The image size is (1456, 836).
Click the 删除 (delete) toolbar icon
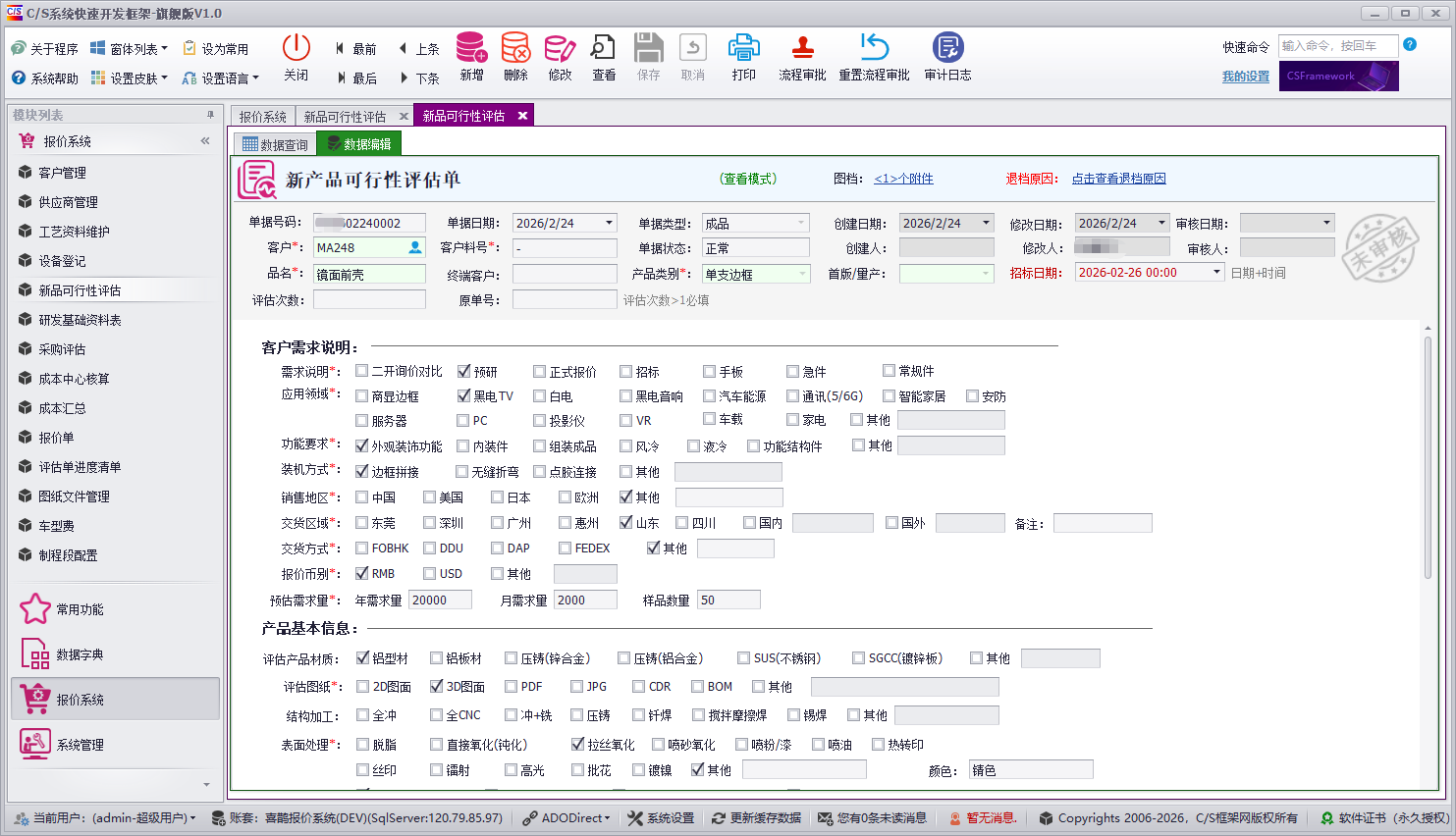515,47
